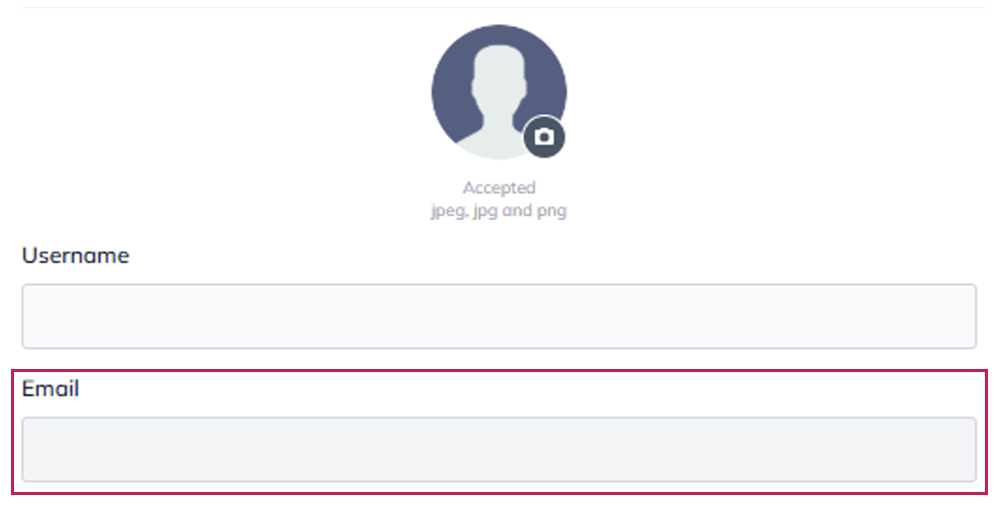This screenshot has width=1003, height=505.
Task: Click the dark blue avatar circle background
Action: click(450, 80)
